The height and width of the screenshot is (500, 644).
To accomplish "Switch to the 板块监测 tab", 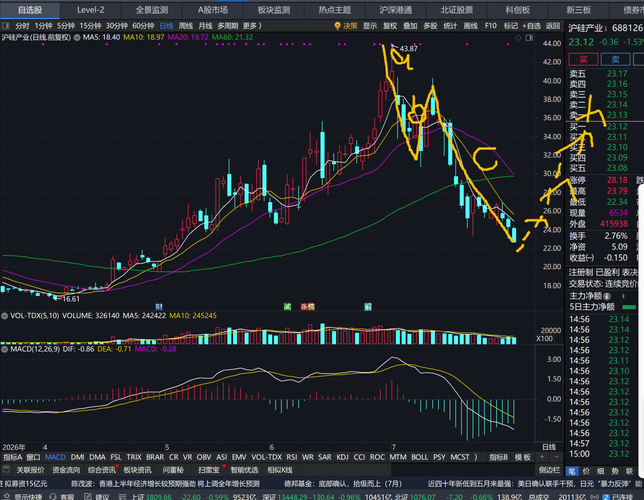I will tap(274, 10).
